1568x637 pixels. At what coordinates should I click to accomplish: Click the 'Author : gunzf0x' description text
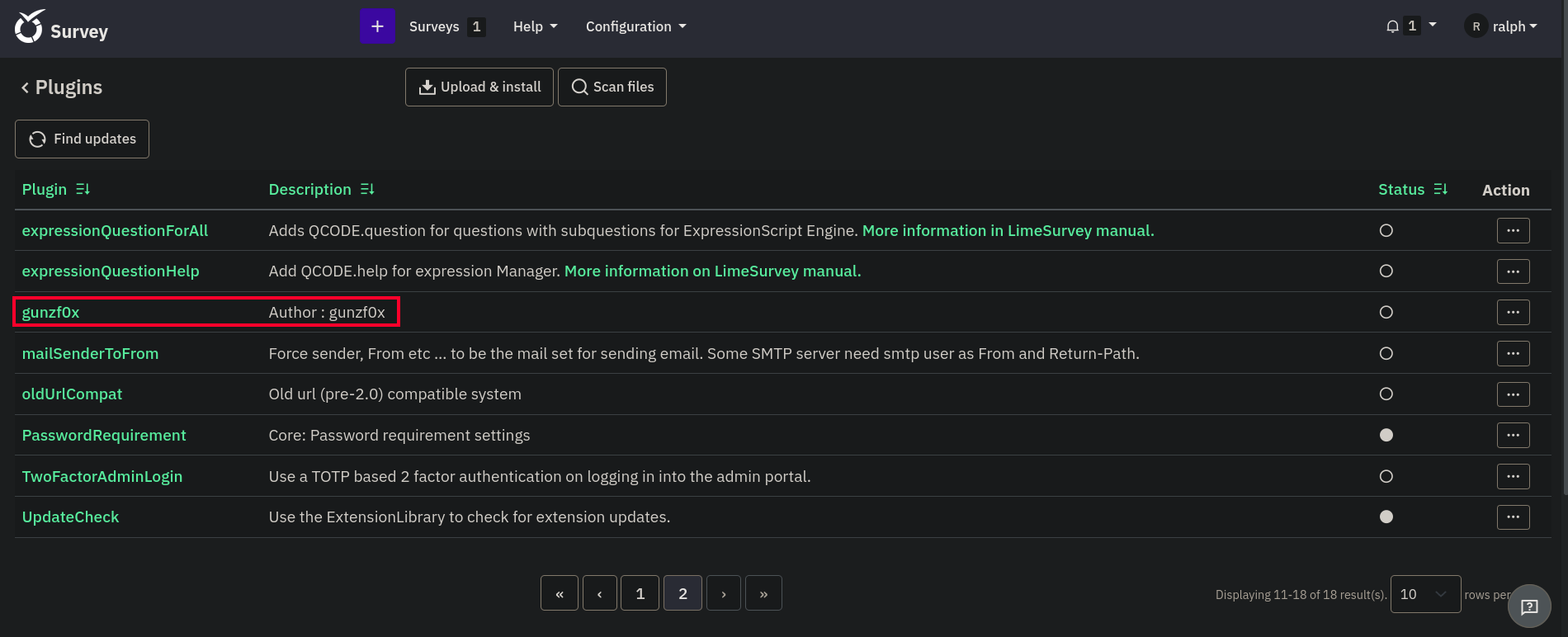[327, 313]
